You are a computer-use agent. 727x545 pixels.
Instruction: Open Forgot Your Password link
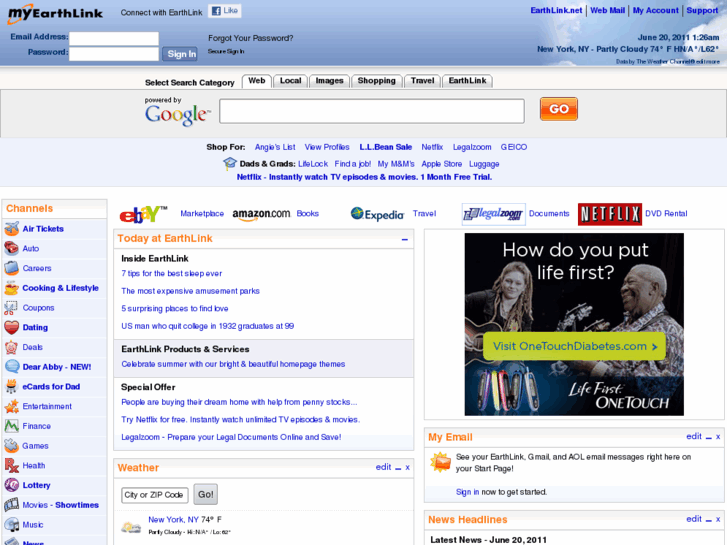[x=250, y=38]
